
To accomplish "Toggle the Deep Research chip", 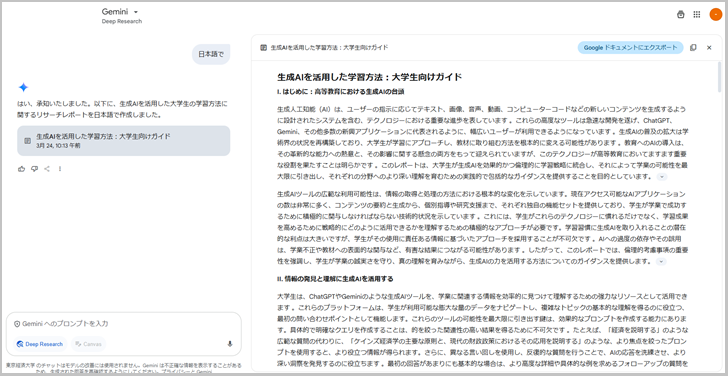I will coord(40,344).
